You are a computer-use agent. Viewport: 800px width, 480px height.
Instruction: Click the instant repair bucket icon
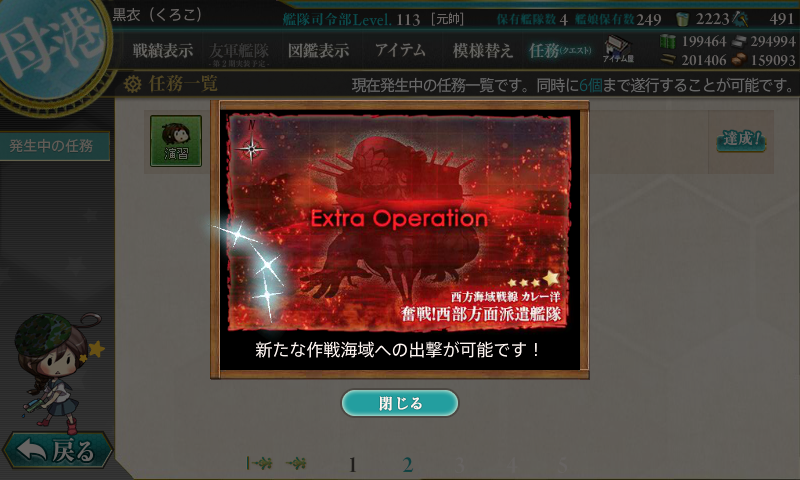[682, 19]
